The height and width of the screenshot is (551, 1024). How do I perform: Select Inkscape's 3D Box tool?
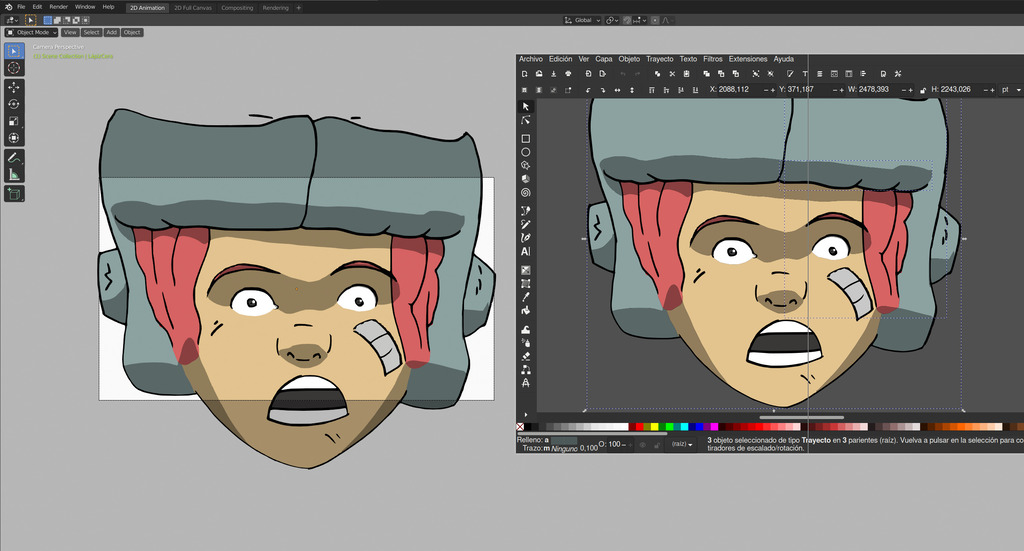tap(526, 179)
